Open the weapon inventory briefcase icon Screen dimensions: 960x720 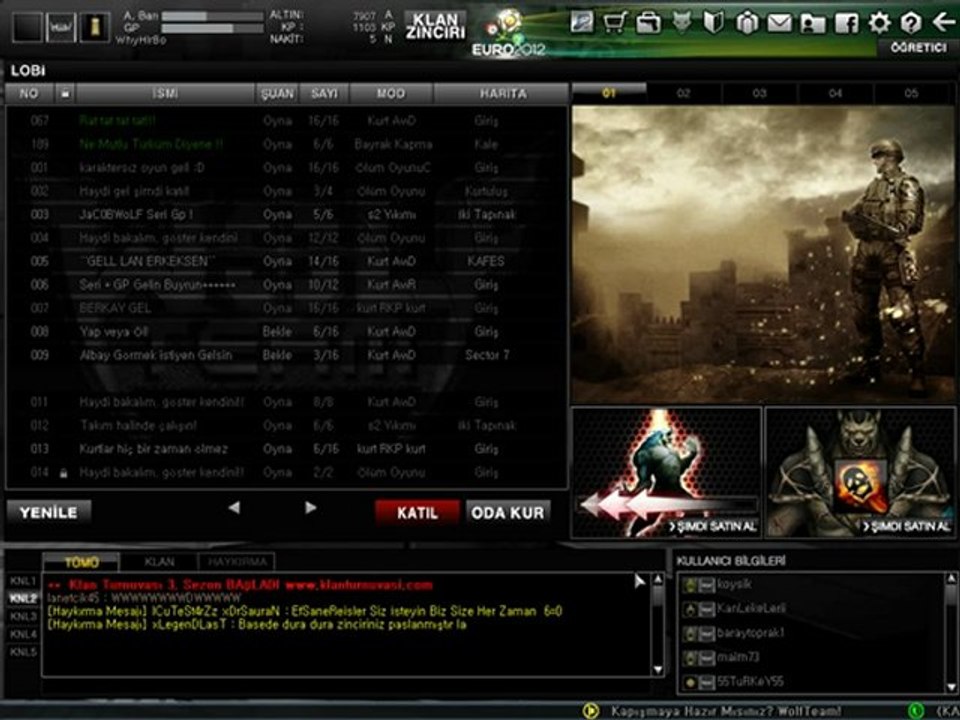(x=648, y=23)
